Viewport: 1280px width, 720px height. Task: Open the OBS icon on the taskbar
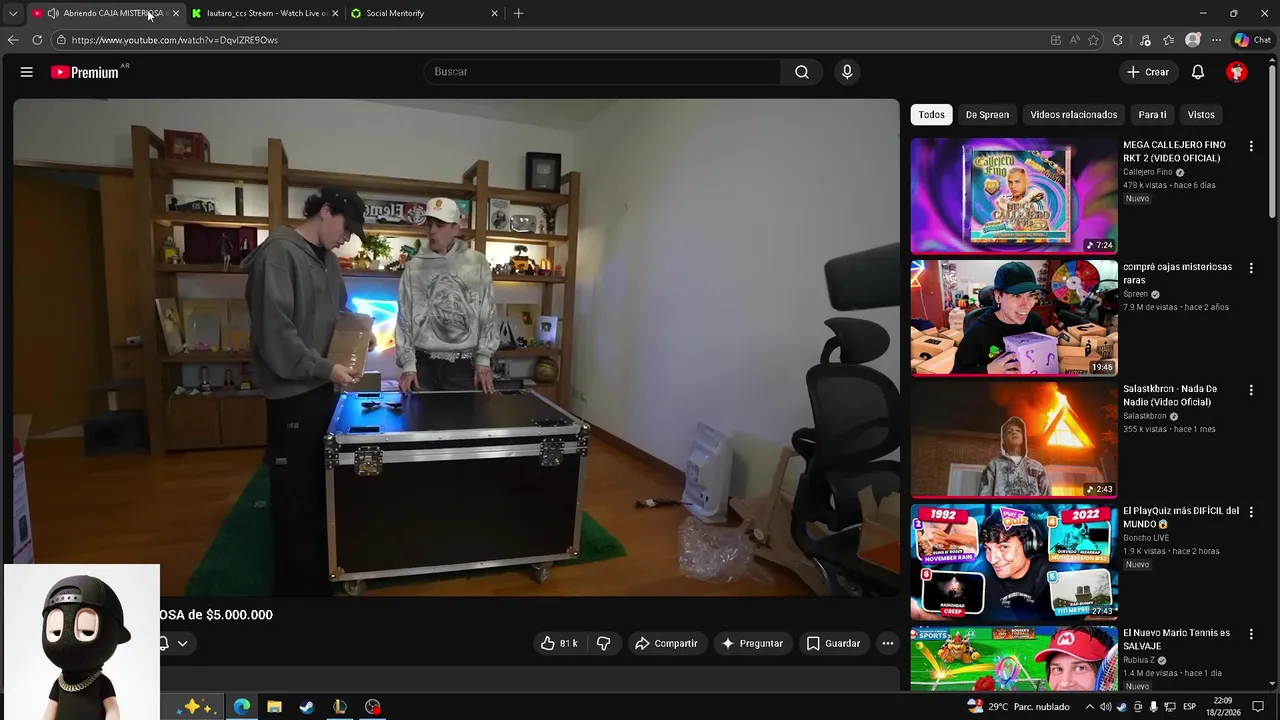tap(373, 707)
